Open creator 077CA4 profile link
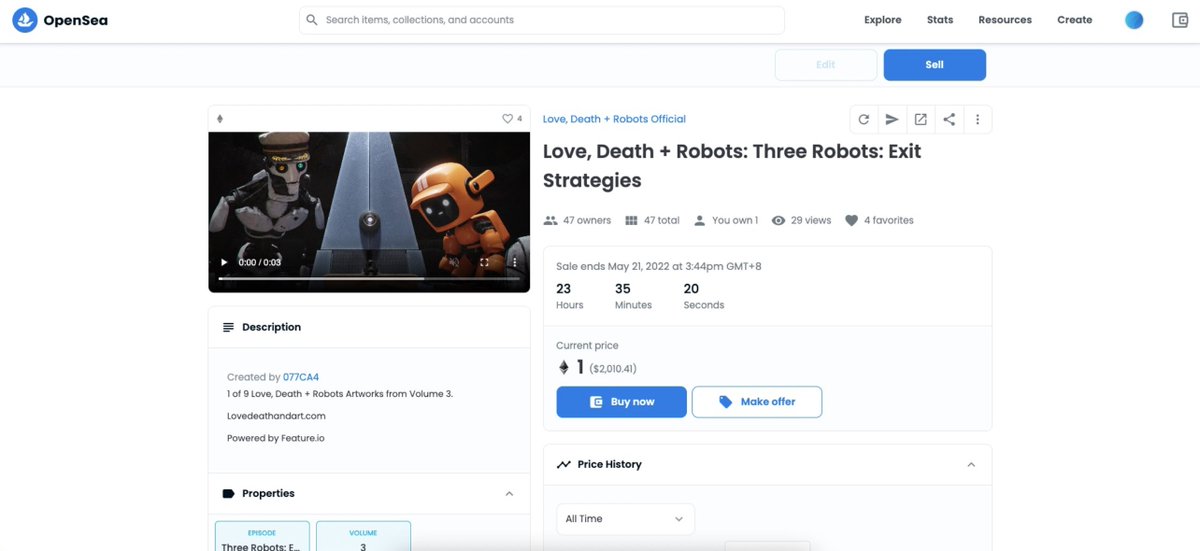This screenshot has height=551, width=1200. tap(301, 377)
